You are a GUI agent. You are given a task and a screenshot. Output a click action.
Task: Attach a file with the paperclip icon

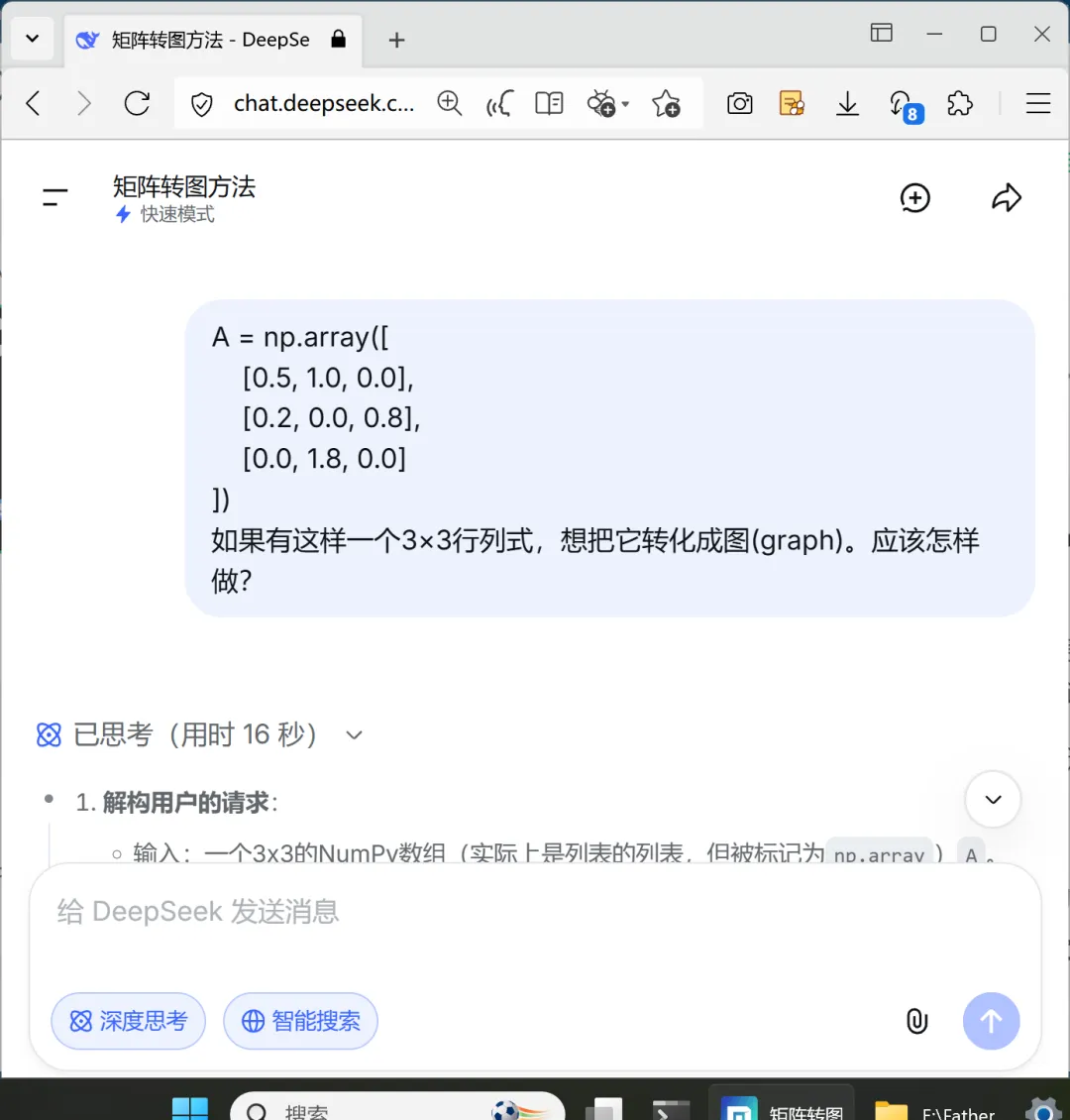(916, 1021)
